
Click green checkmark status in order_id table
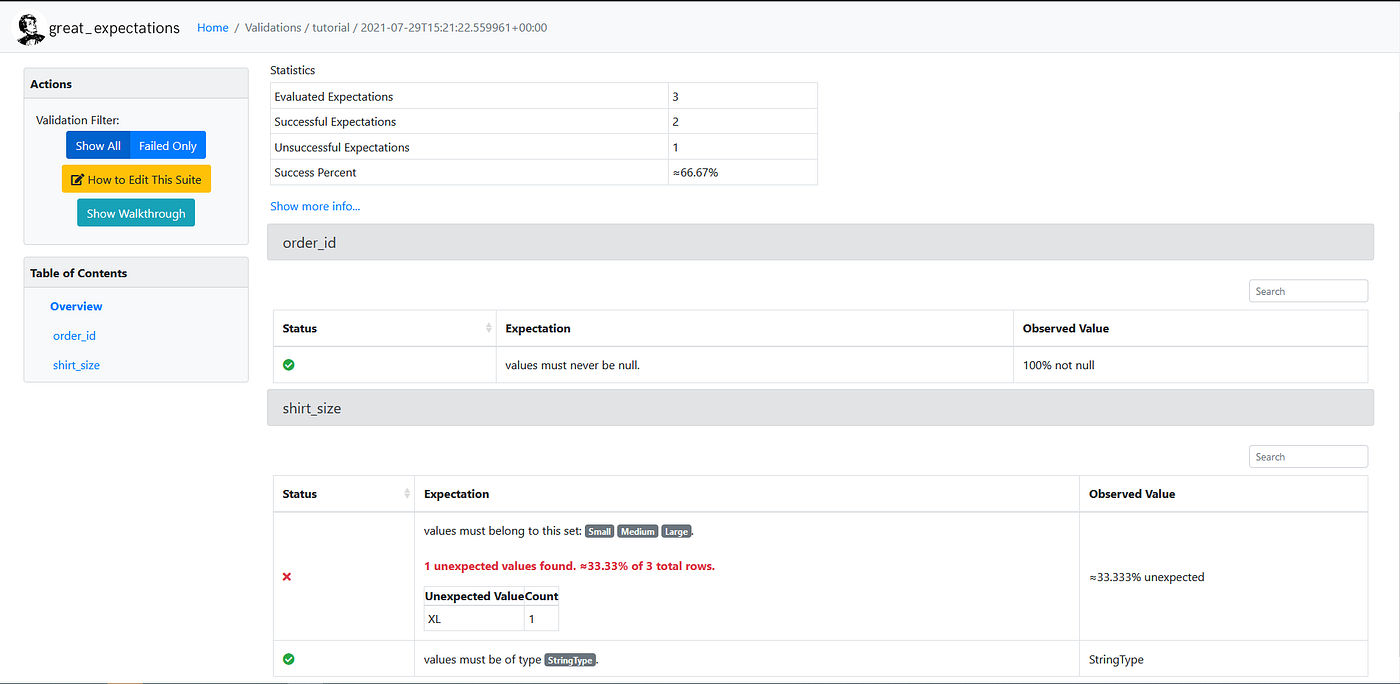pos(289,365)
